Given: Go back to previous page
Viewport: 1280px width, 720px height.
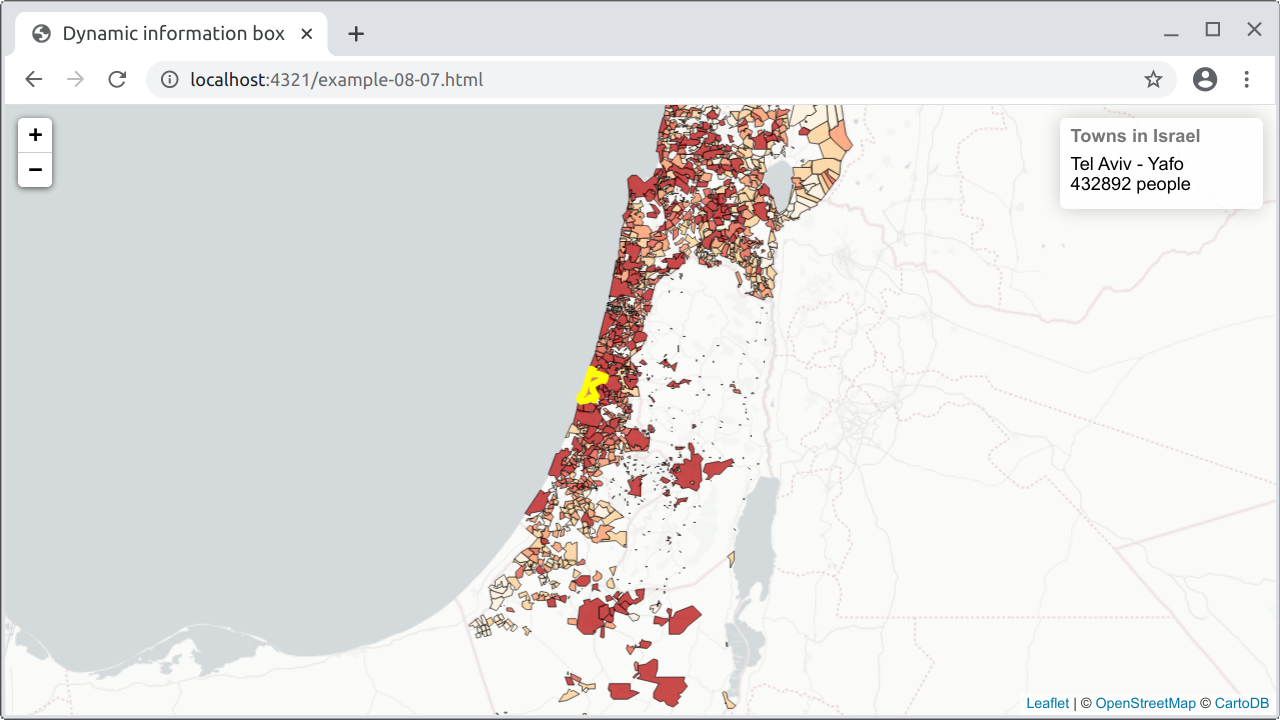Looking at the screenshot, I should (x=34, y=79).
